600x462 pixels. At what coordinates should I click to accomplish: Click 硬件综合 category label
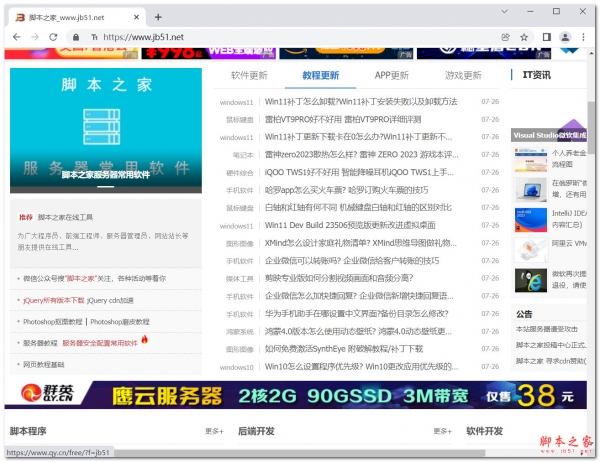click(240, 173)
